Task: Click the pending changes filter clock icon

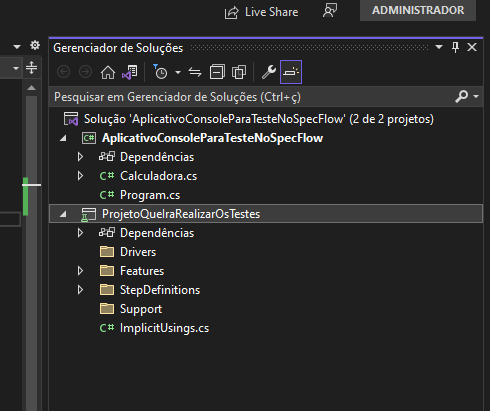Action: (160, 72)
